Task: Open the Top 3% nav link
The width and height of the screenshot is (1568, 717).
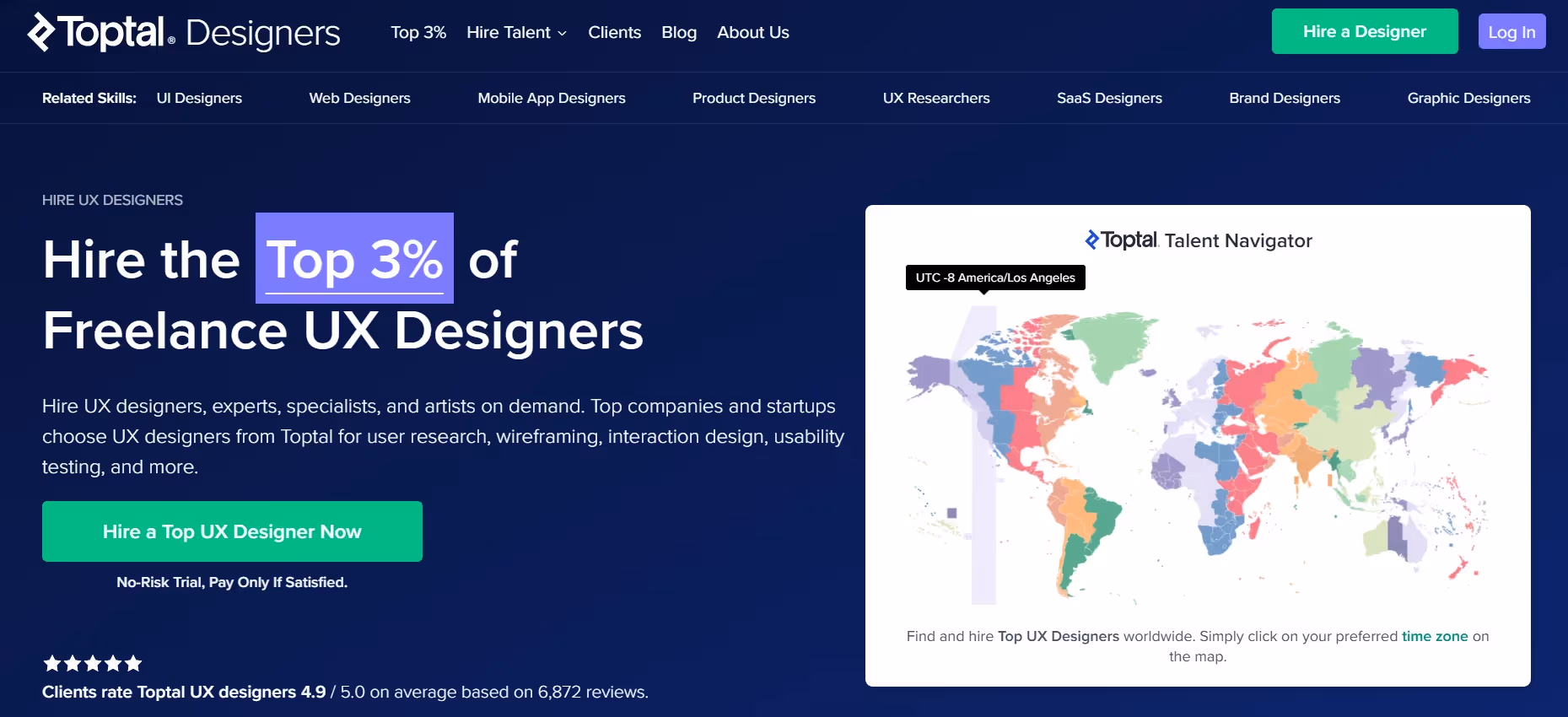Action: (x=418, y=32)
